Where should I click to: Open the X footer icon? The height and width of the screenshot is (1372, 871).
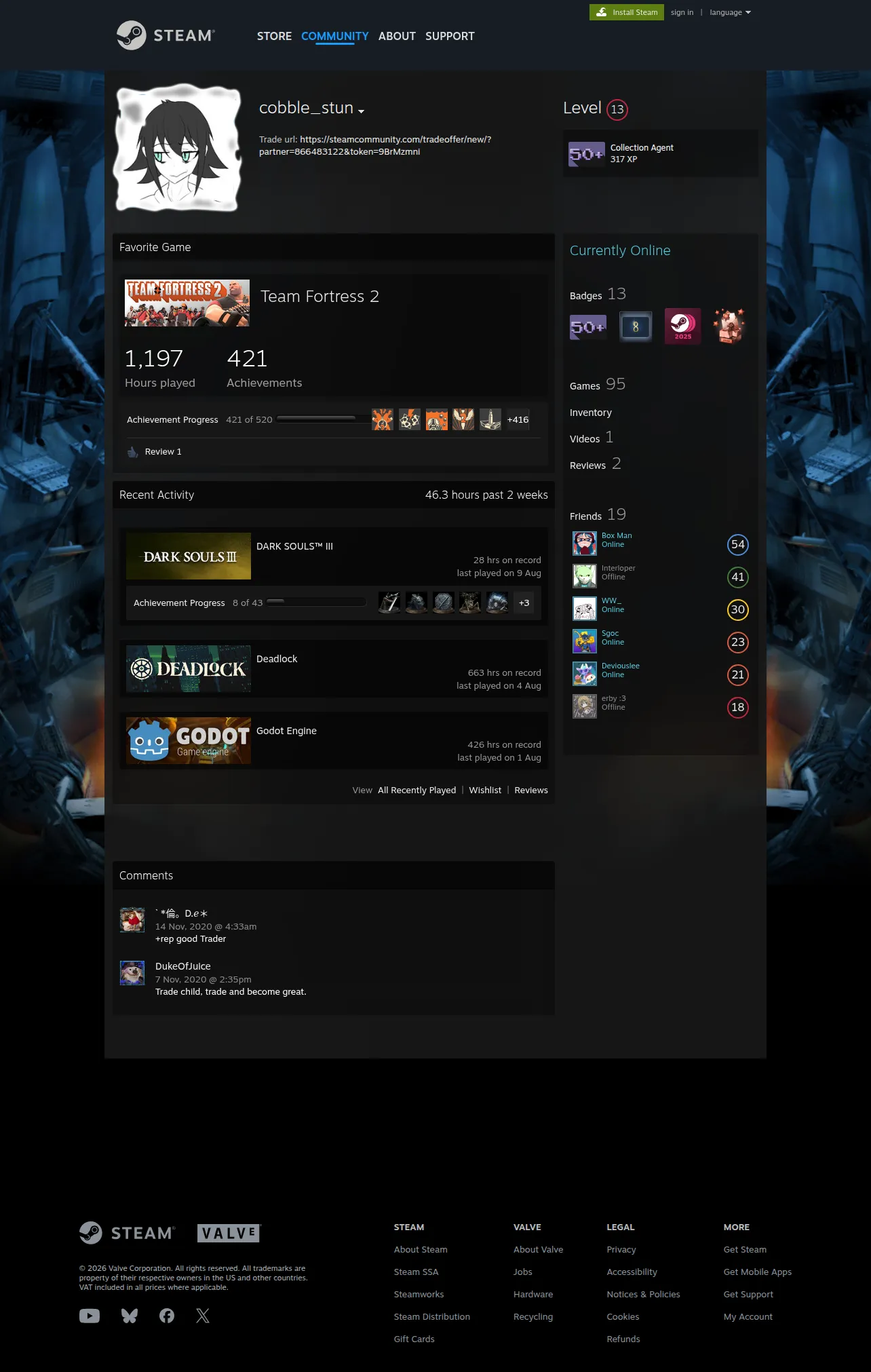203,1316
